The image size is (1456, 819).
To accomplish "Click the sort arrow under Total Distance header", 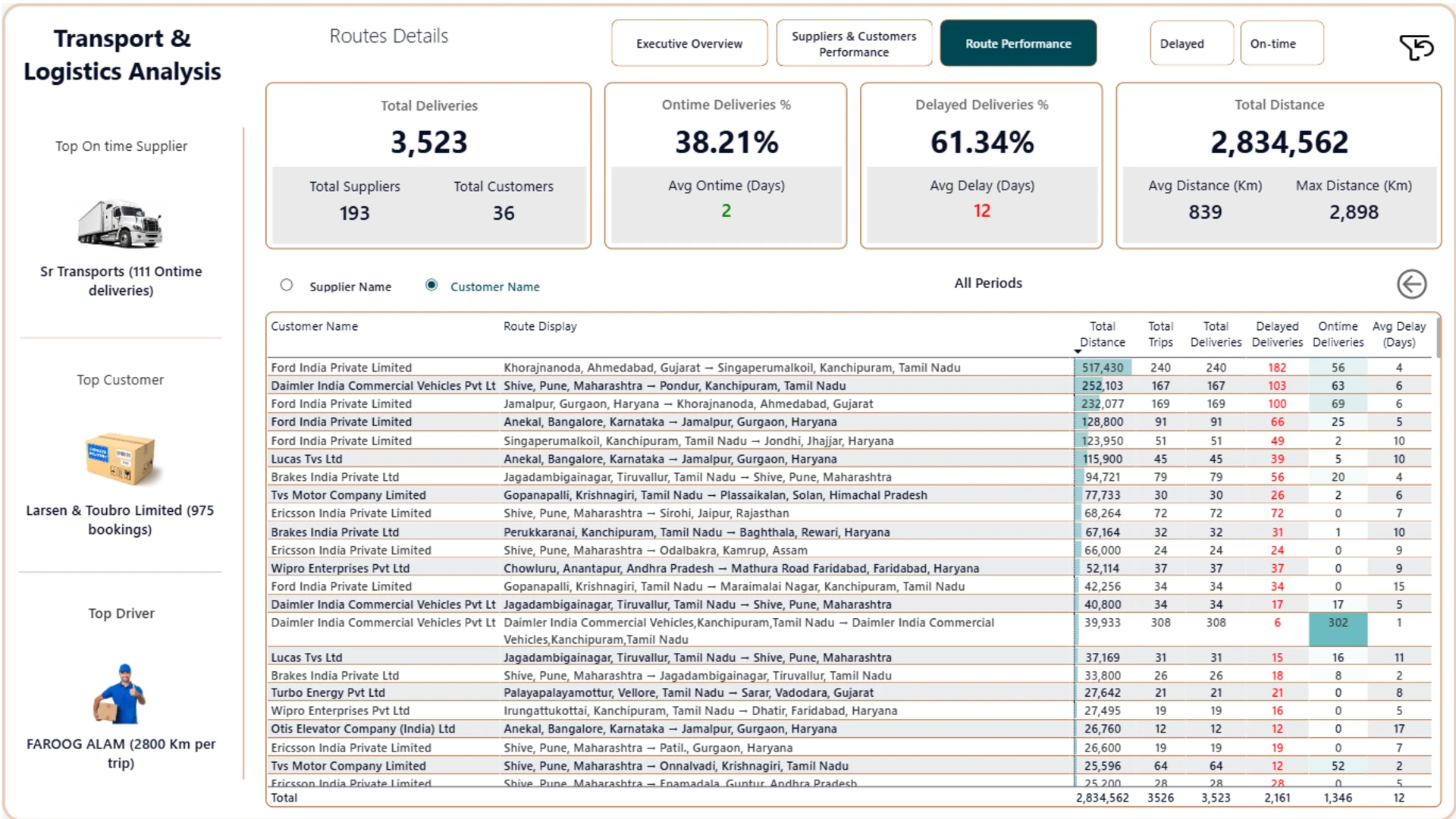I will 1078,352.
